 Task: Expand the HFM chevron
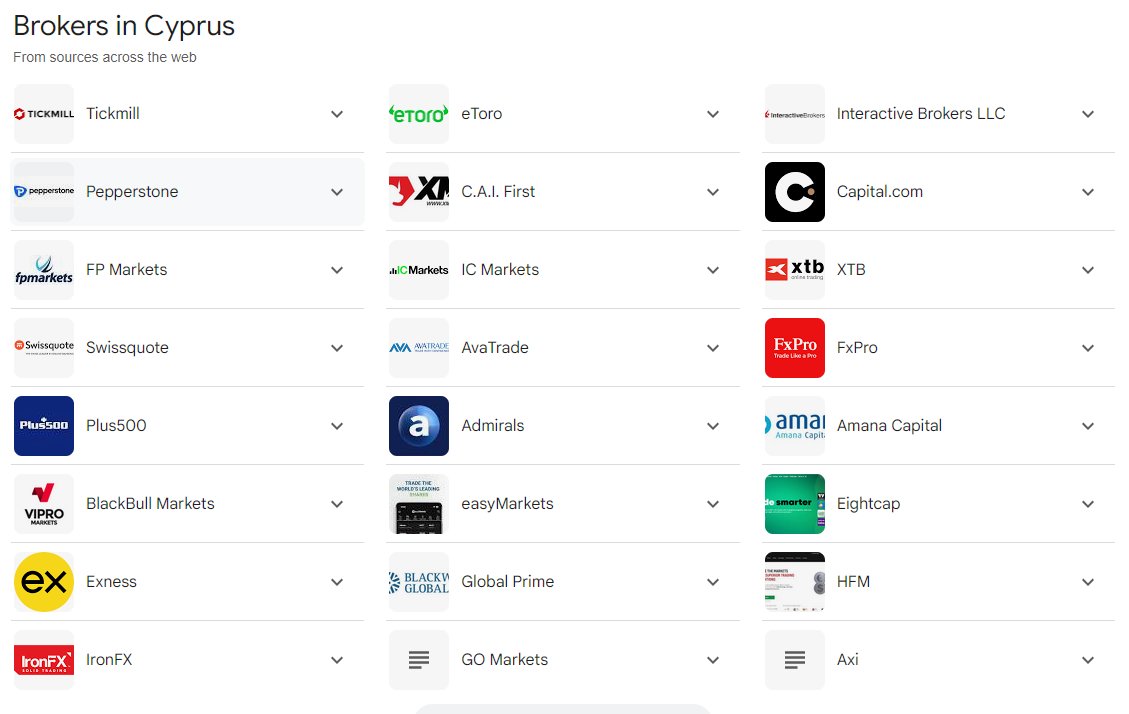(1088, 582)
